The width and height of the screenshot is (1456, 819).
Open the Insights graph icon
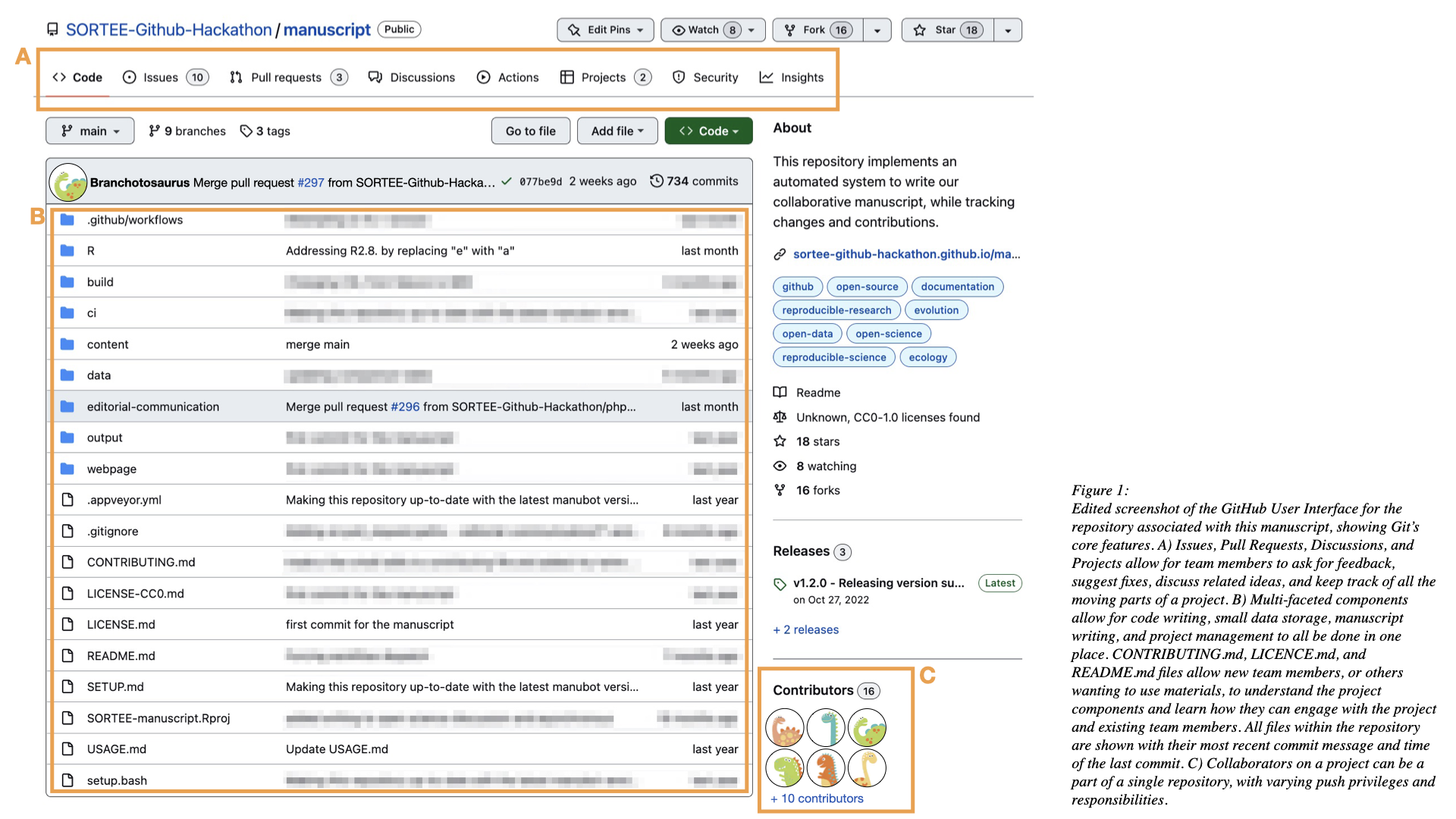point(766,77)
